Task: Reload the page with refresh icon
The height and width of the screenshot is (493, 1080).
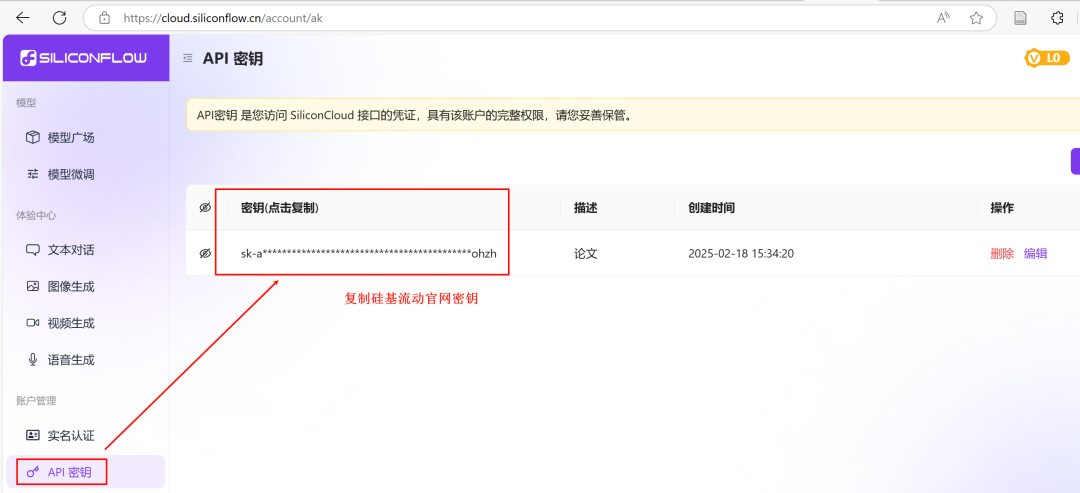Action: (60, 18)
